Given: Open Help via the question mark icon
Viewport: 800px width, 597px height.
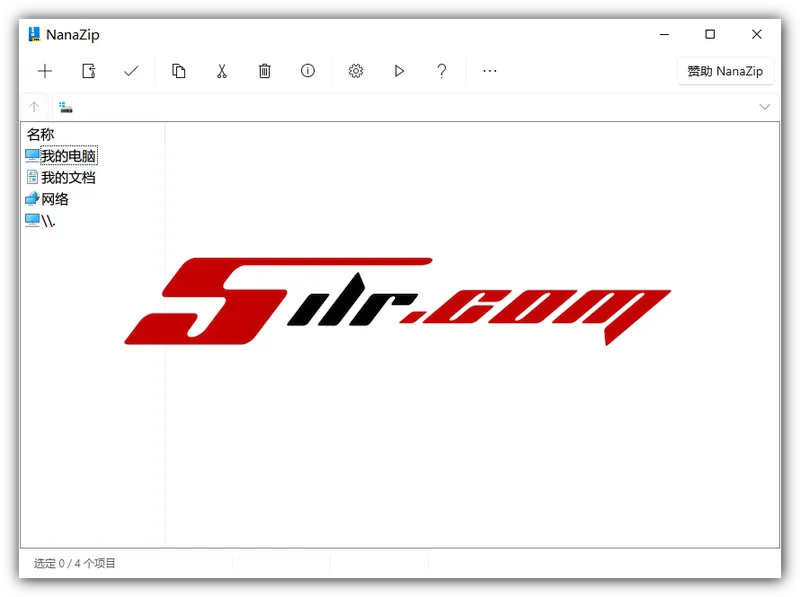Looking at the screenshot, I should click(x=442, y=71).
